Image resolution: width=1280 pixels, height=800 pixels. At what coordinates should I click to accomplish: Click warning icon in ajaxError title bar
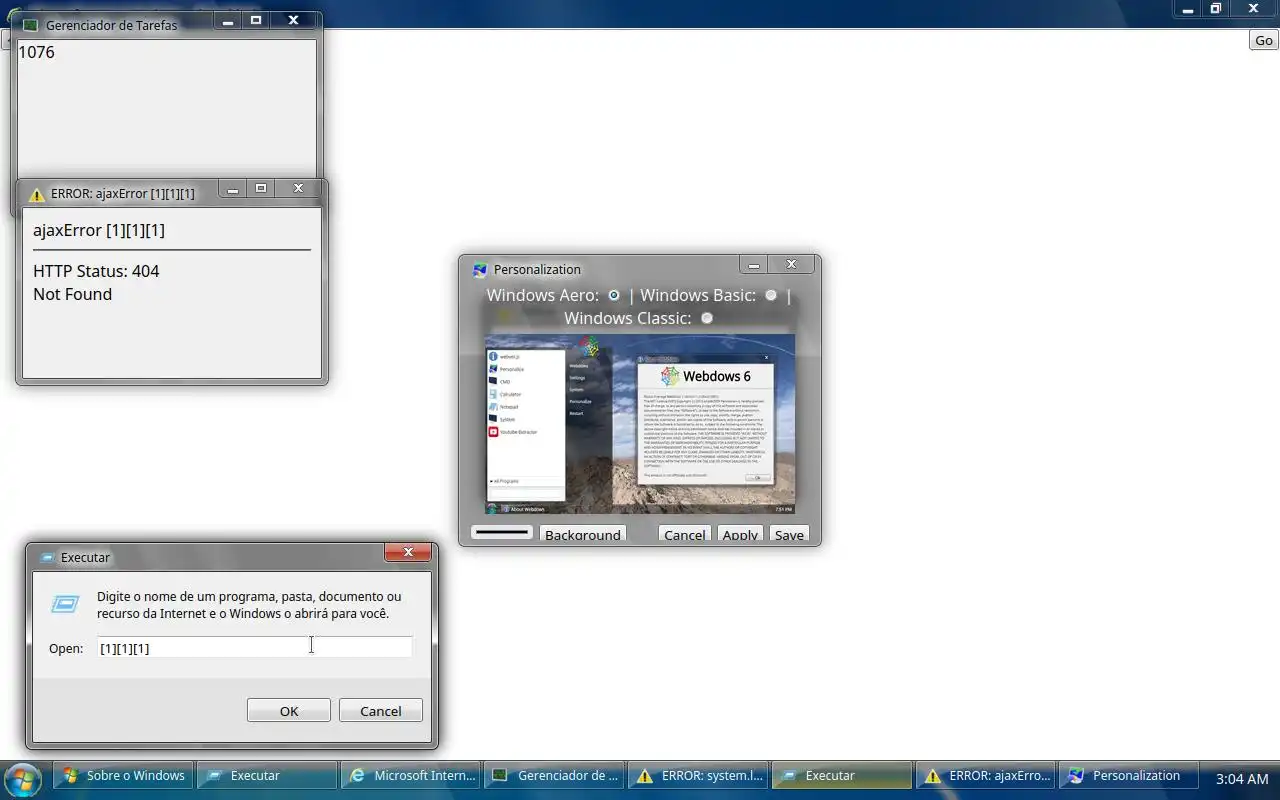37,194
